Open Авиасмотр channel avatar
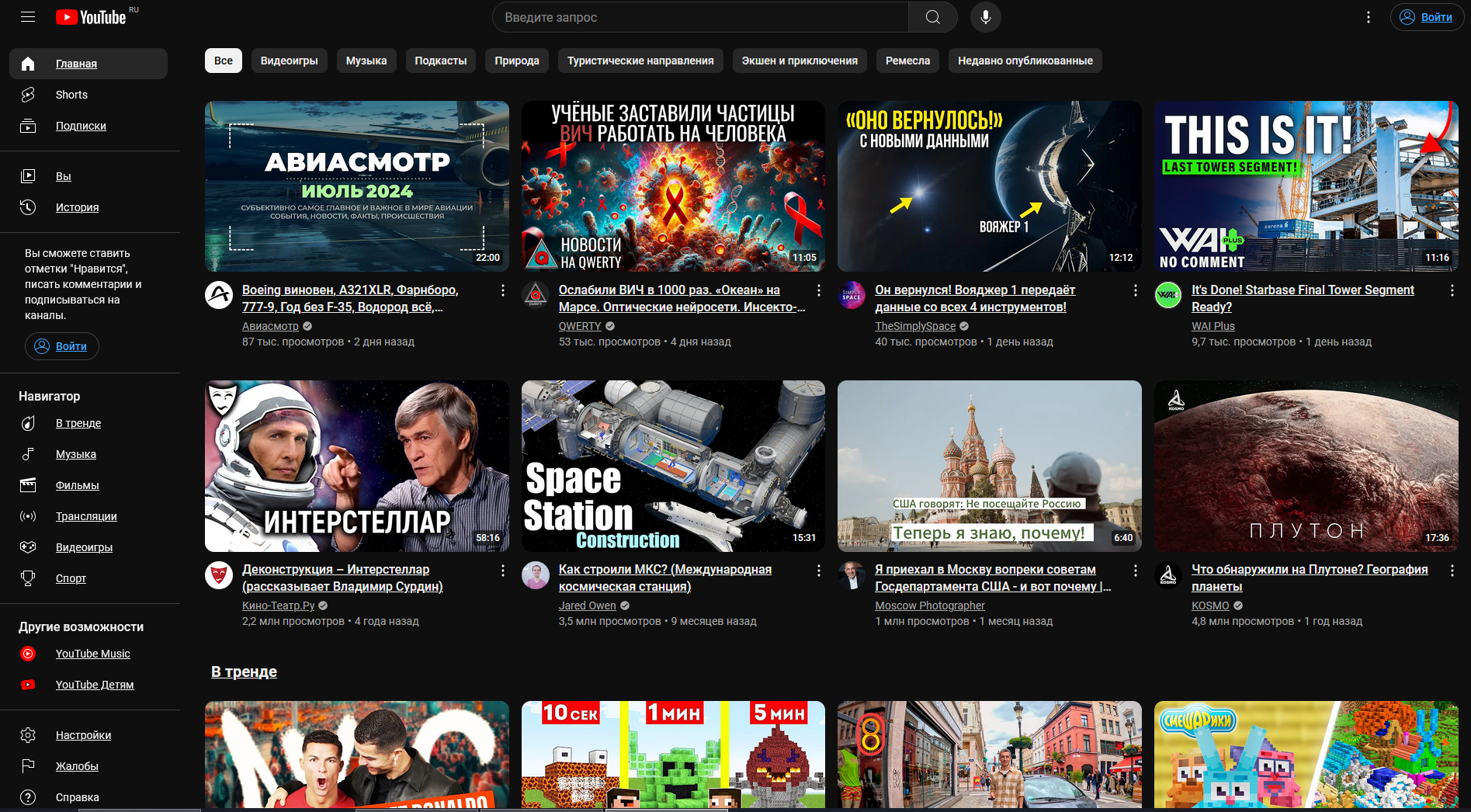This screenshot has height=812, width=1471. pos(219,295)
